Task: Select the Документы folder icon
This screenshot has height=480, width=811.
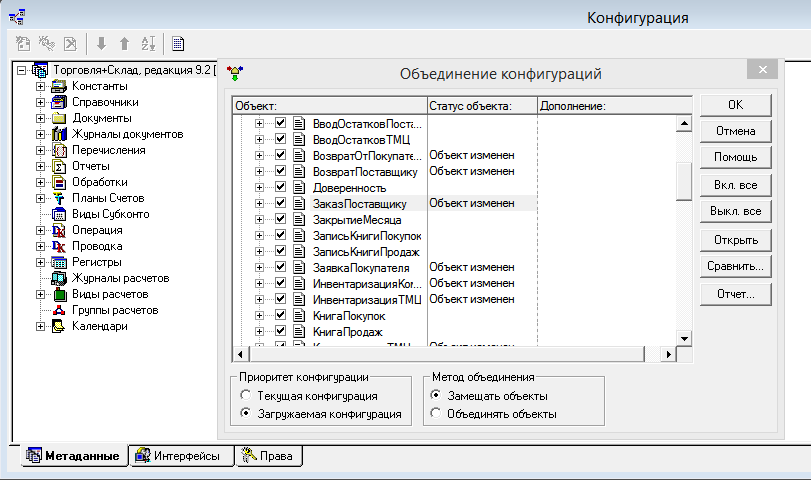Action: tap(59, 118)
